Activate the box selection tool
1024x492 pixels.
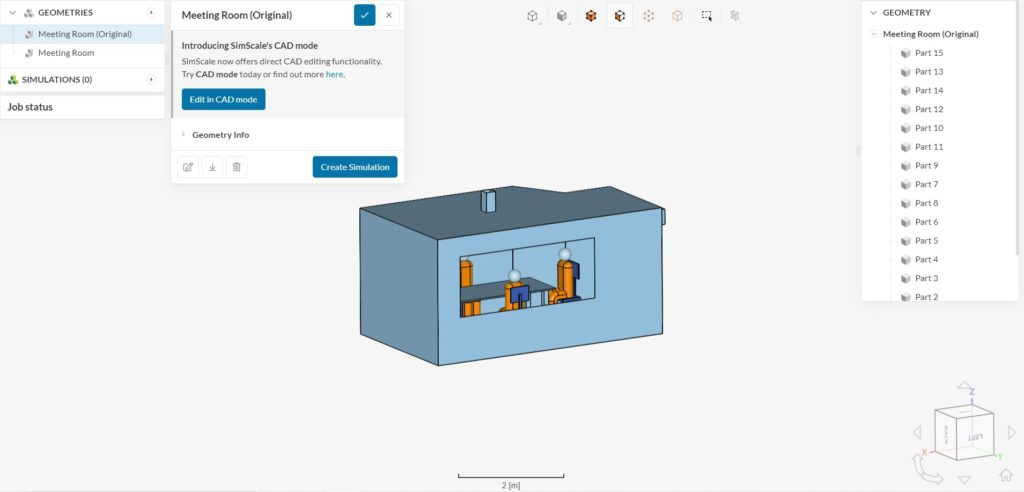pos(707,16)
